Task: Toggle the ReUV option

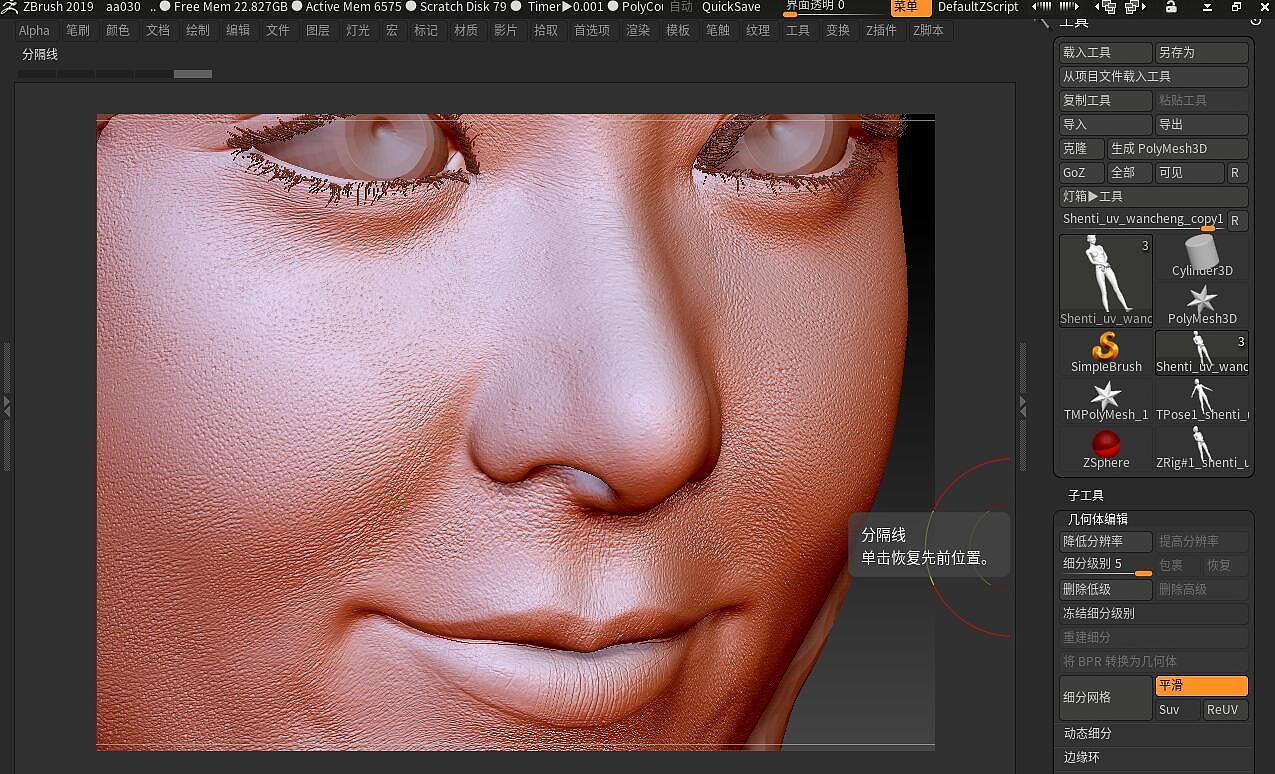Action: pyautogui.click(x=1225, y=710)
